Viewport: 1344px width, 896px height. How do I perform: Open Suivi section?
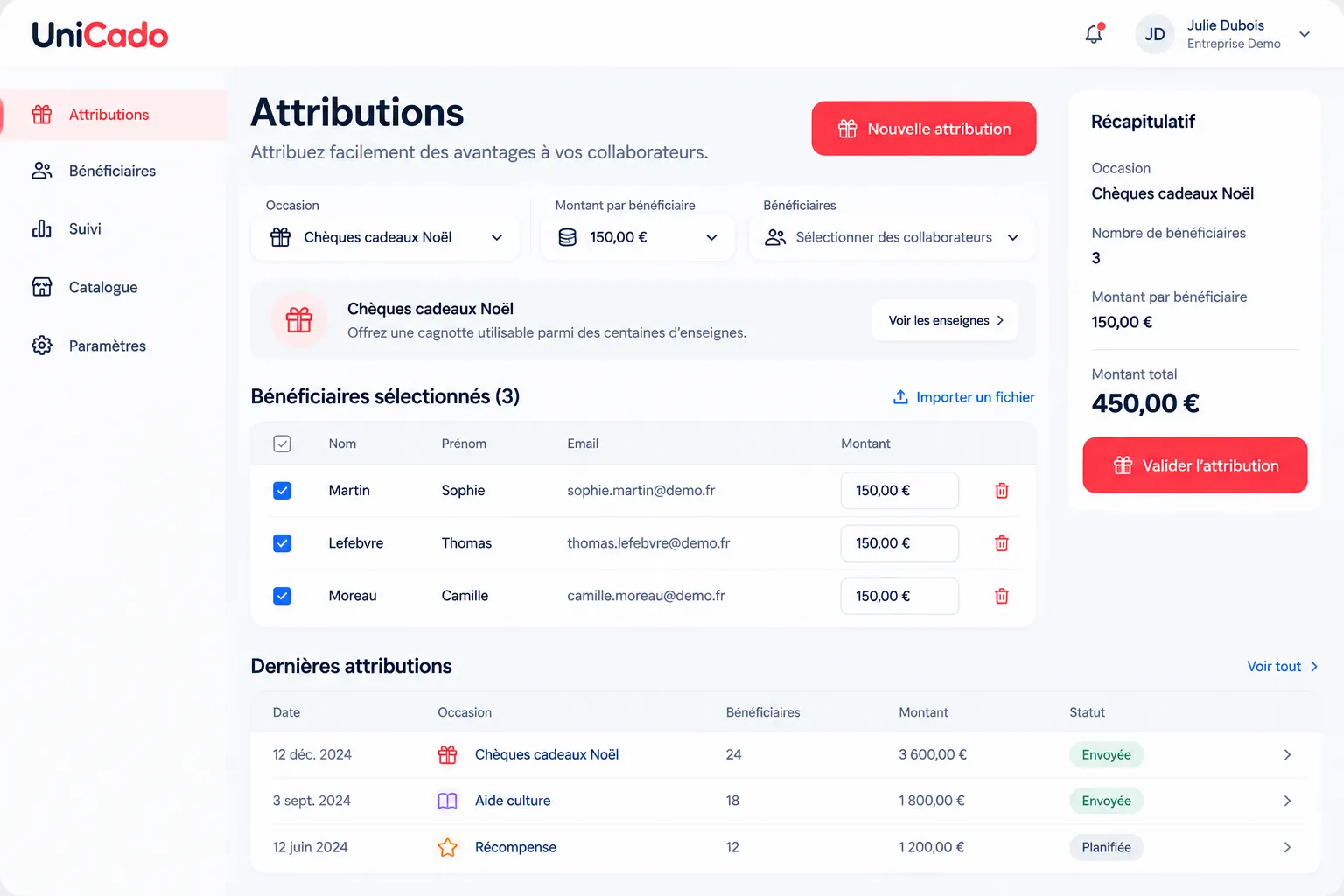[x=114, y=228]
